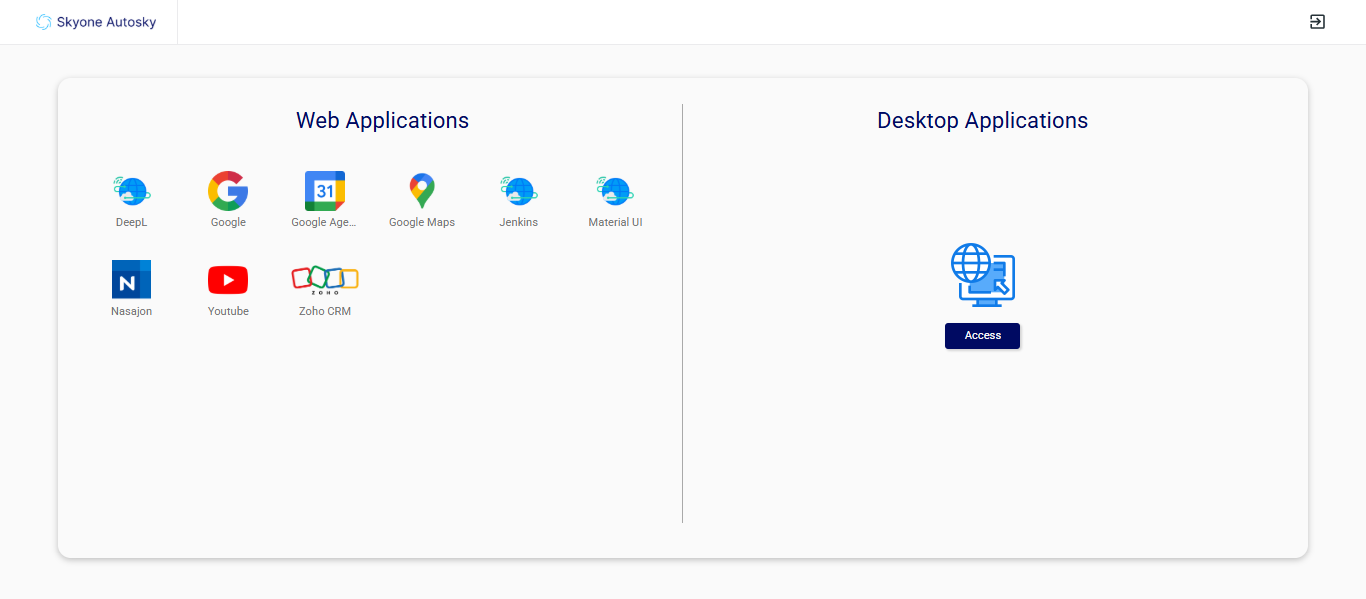Click the "Google Maps" text label

click(x=422, y=222)
